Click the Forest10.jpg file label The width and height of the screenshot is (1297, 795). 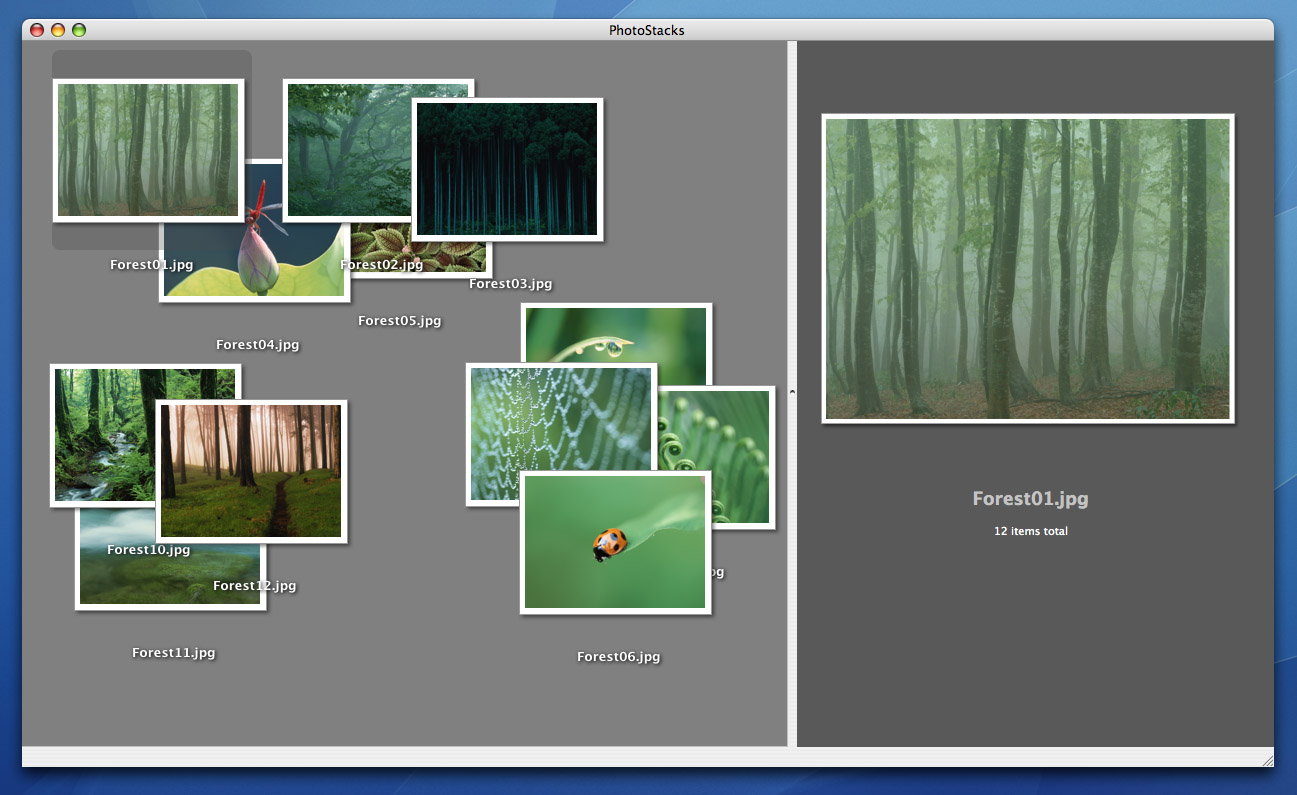(x=149, y=550)
